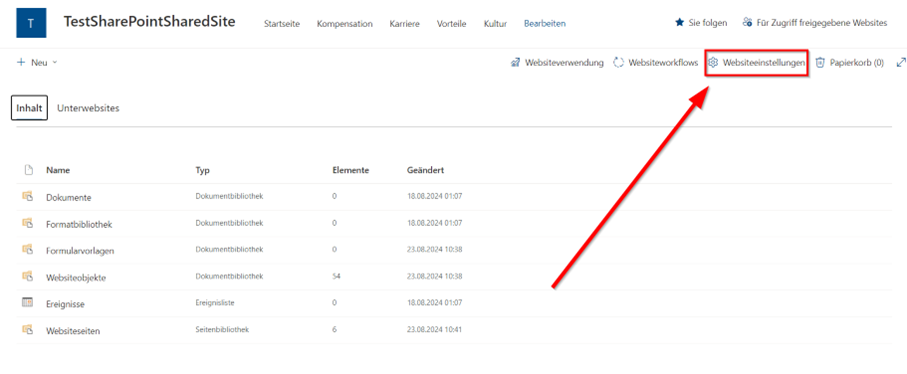Open the Kompensation navigation item
The width and height of the screenshot is (907, 374).
coord(345,24)
